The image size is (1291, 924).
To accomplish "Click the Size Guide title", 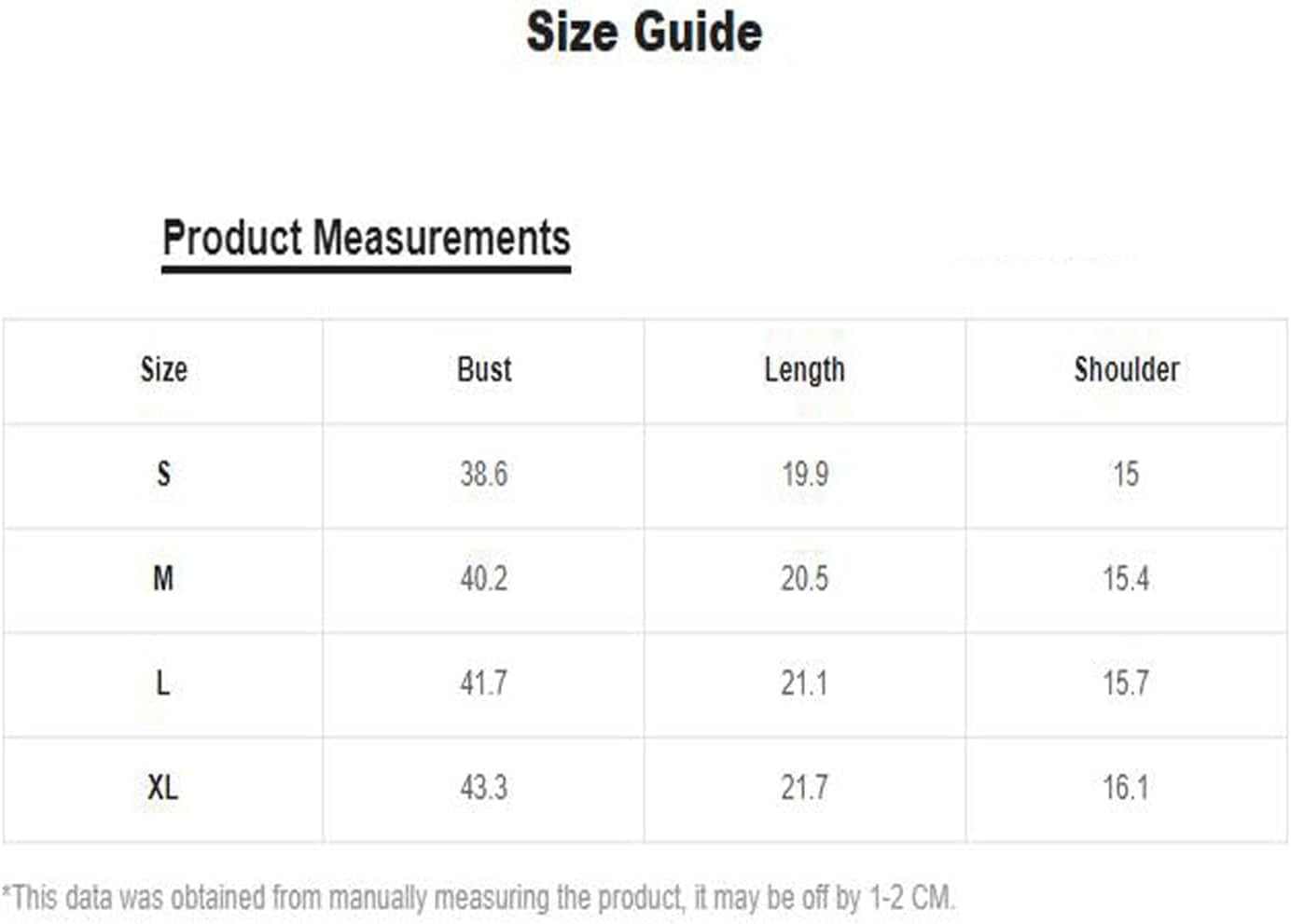I will [644, 33].
